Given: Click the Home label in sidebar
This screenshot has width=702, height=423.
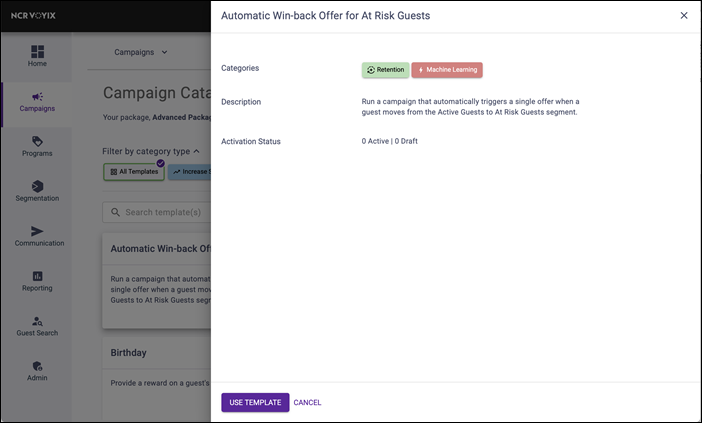Looking at the screenshot, I should (x=37, y=64).
